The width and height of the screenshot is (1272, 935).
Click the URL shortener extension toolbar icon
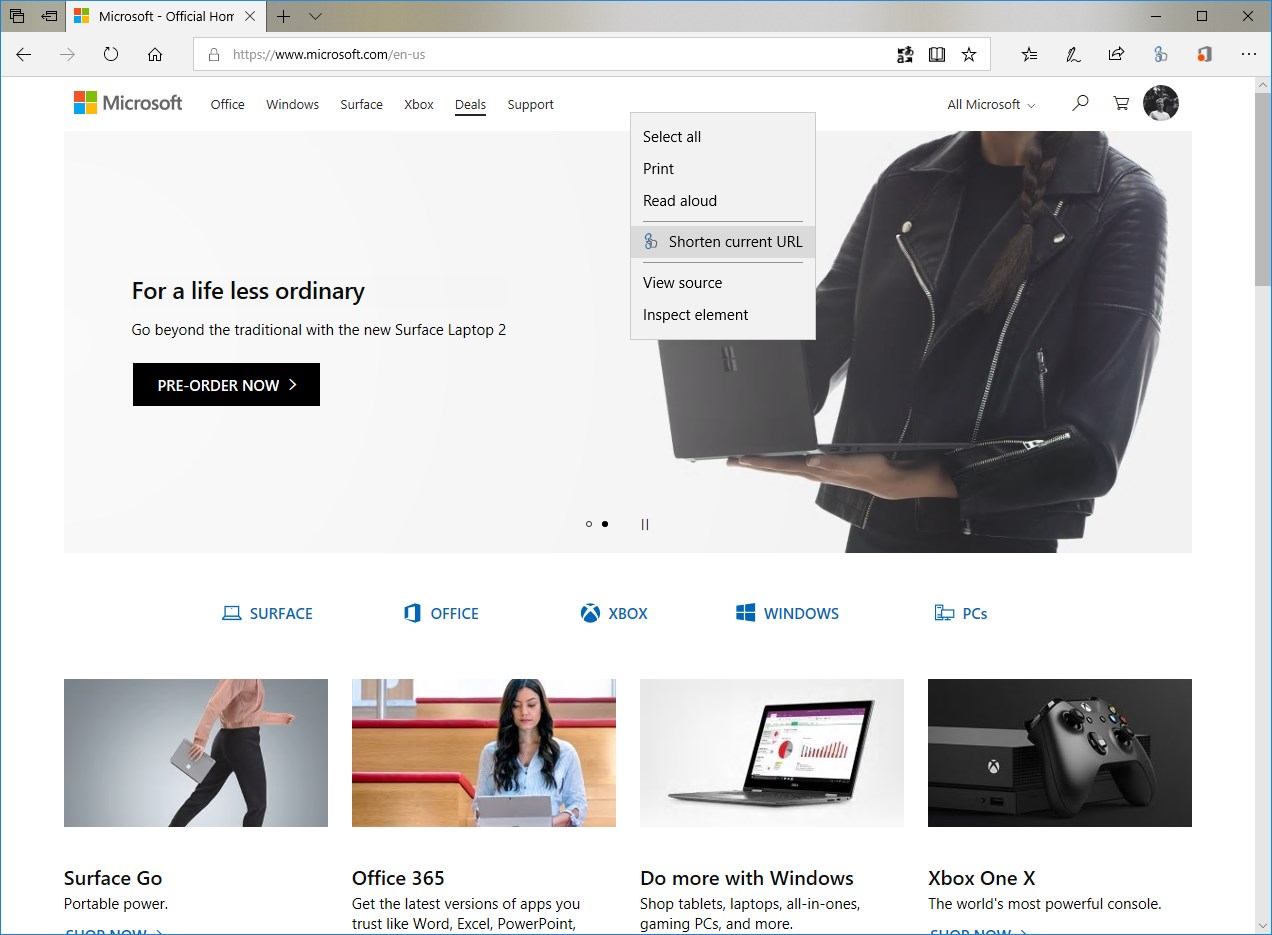pos(1160,55)
